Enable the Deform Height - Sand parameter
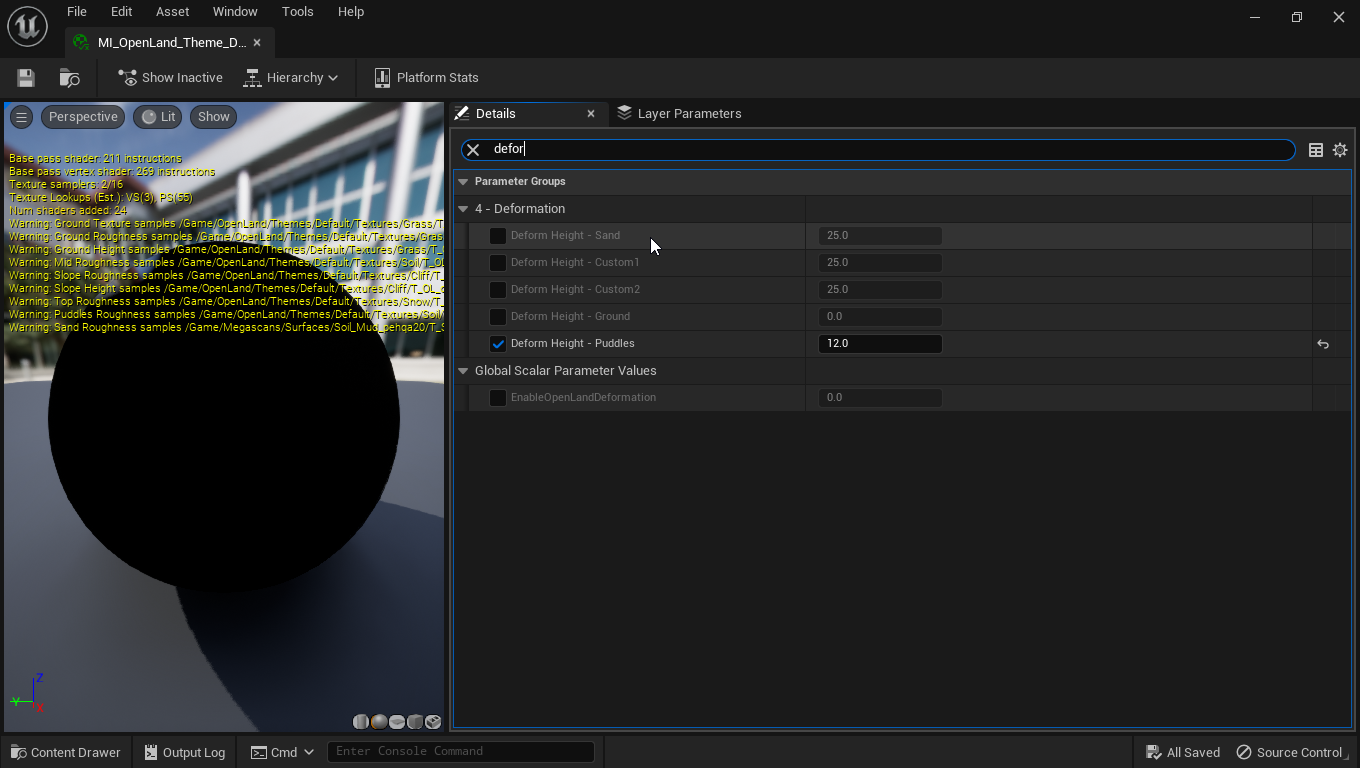Image resolution: width=1360 pixels, height=768 pixels. 497,235
